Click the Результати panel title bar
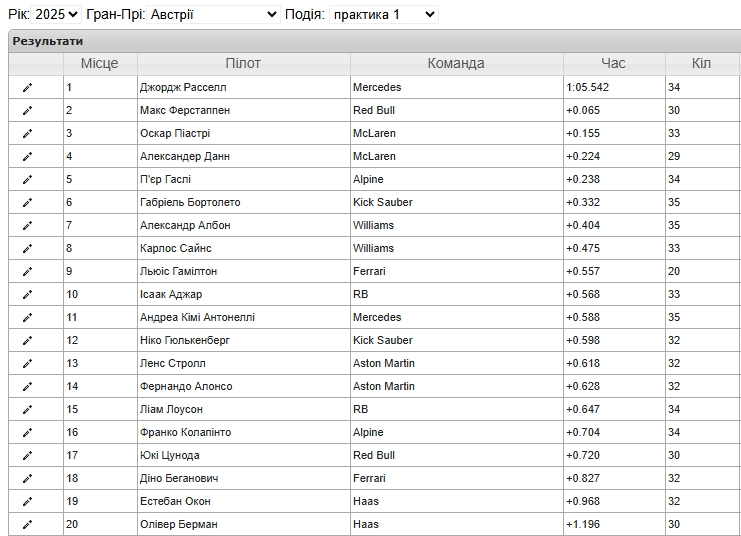The width and height of the screenshot is (741, 536). pos(375,41)
